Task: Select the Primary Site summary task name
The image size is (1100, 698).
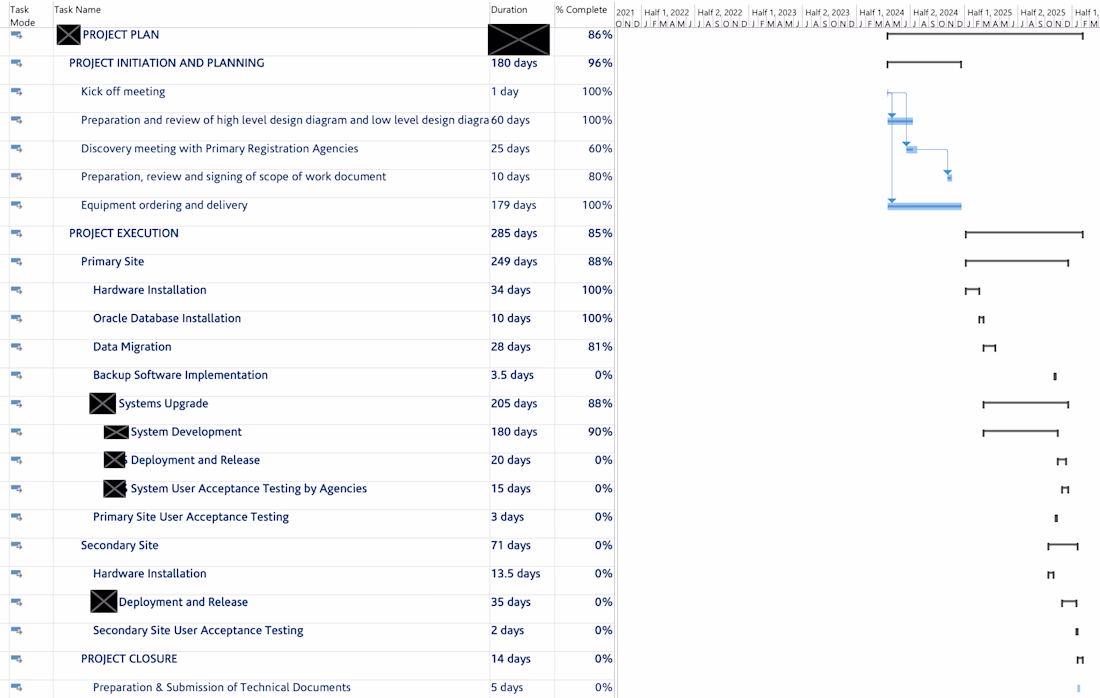Action: tap(112, 262)
